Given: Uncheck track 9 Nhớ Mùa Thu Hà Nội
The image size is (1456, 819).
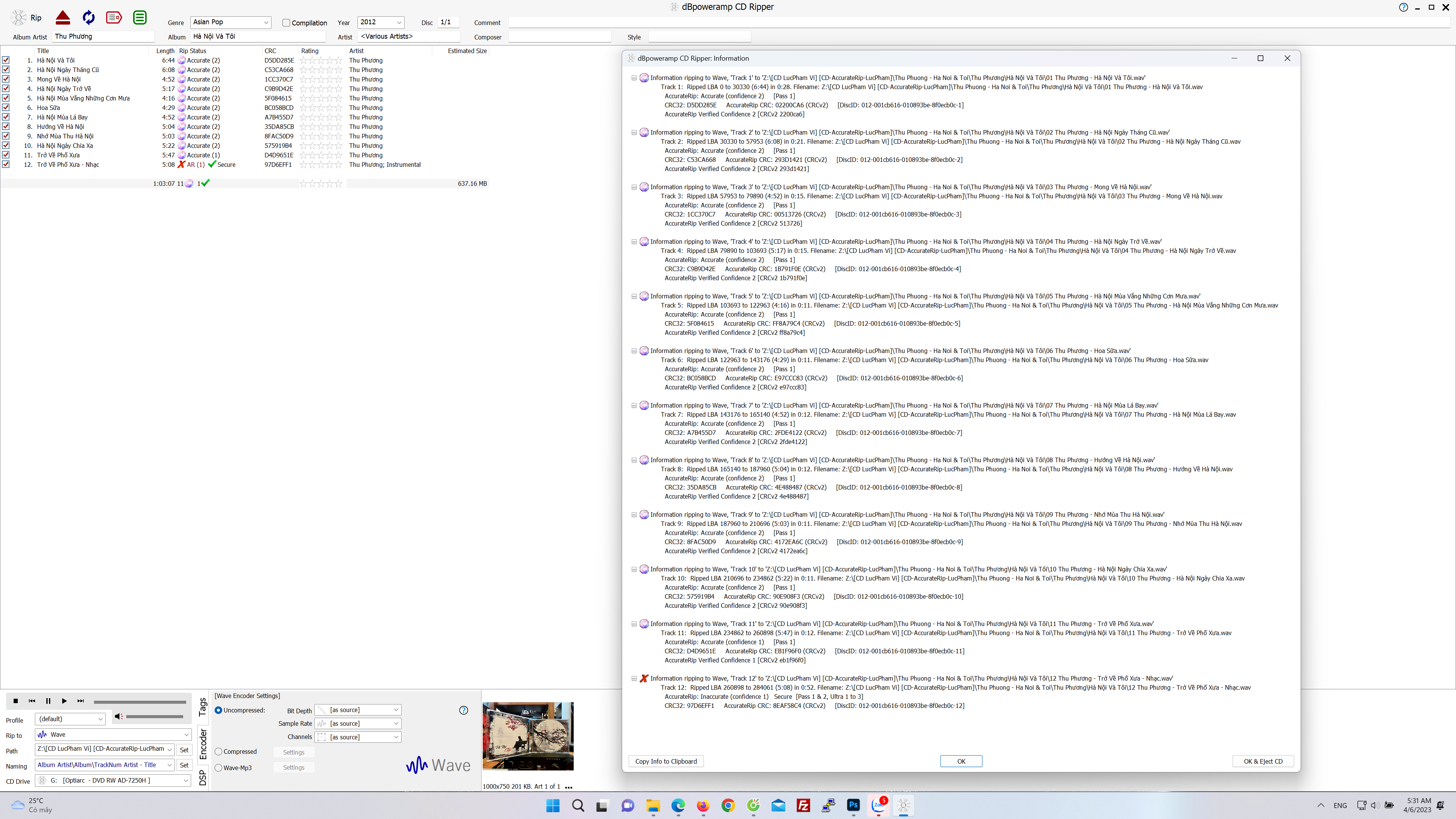Looking at the screenshot, I should [6, 136].
